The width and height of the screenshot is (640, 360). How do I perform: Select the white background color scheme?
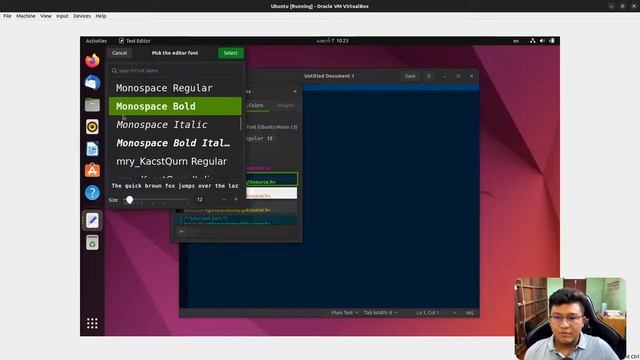pyautogui.click(x=272, y=193)
